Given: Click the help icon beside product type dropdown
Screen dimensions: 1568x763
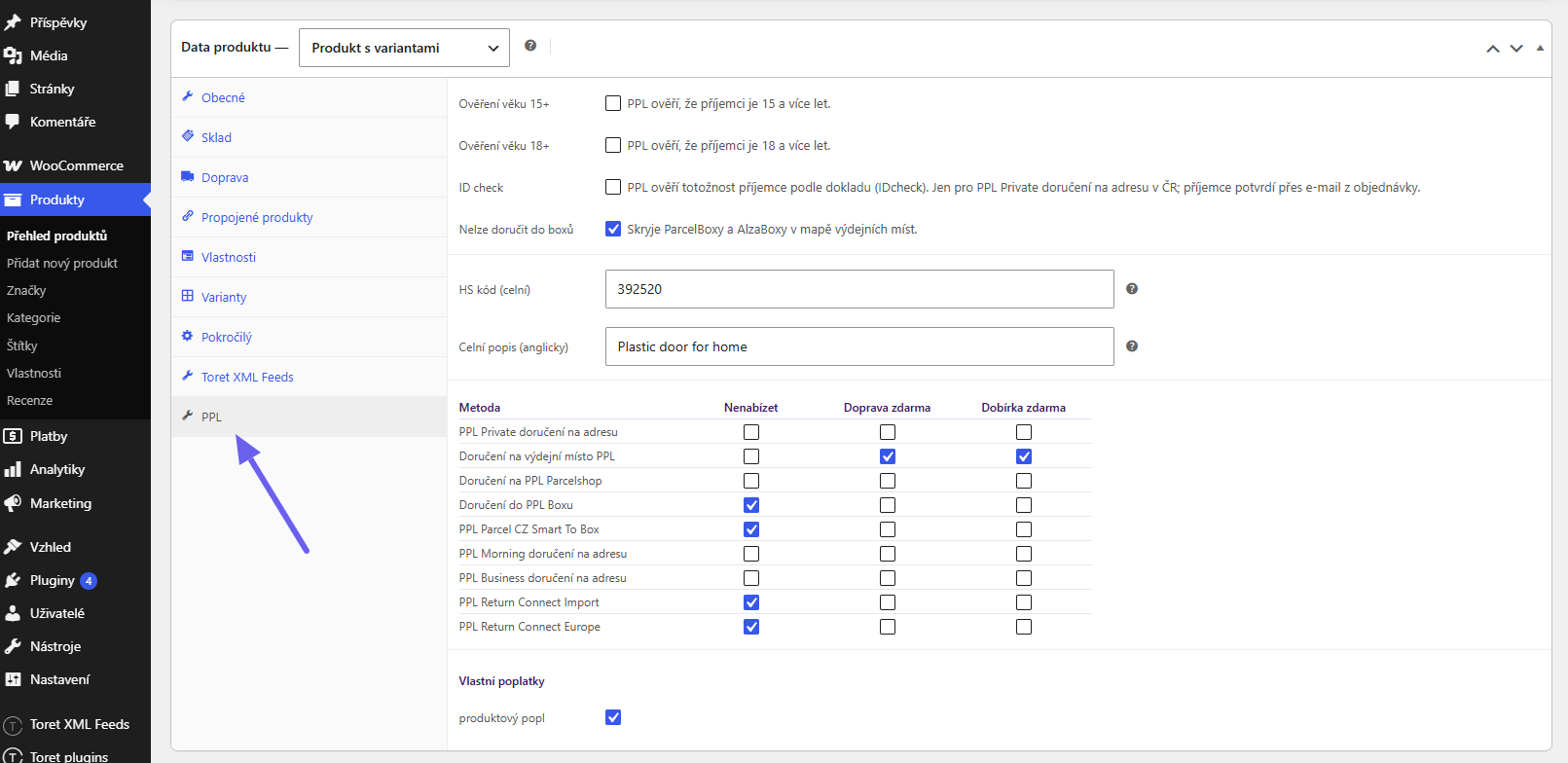Looking at the screenshot, I should click(530, 46).
